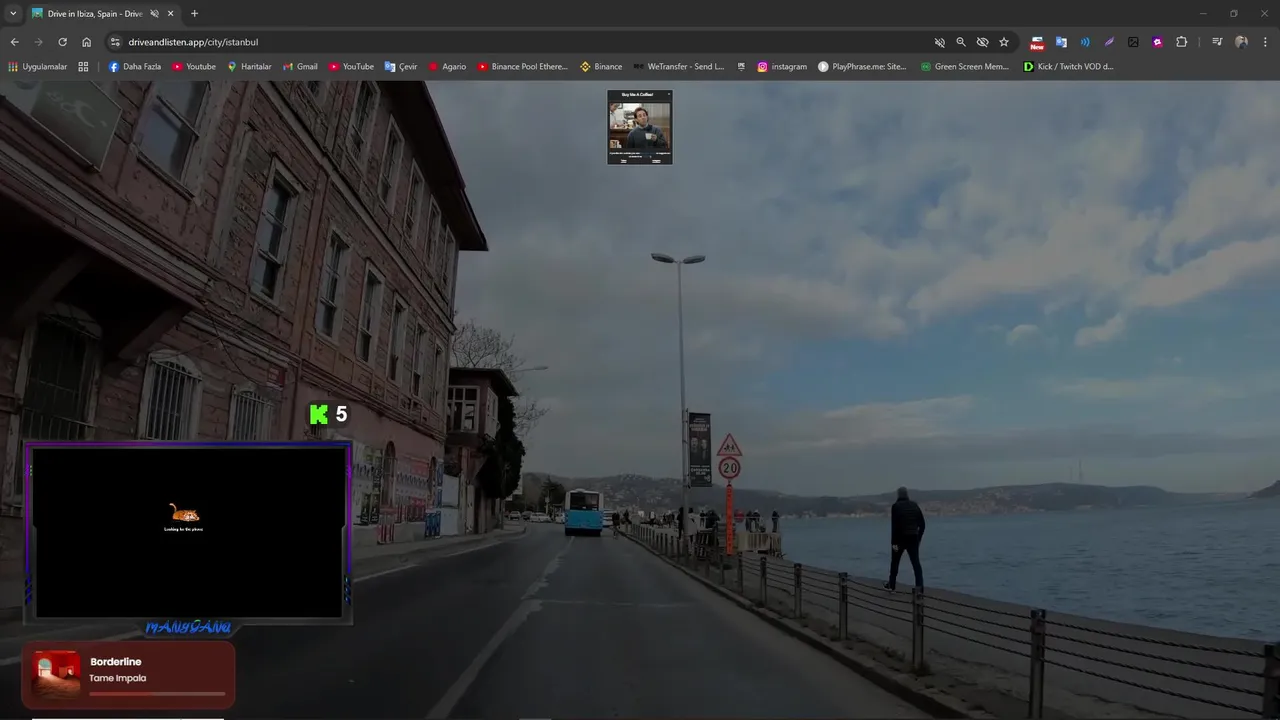The width and height of the screenshot is (1280, 720).
Task: Open Chrome's three-dot menu
Action: tap(1265, 42)
